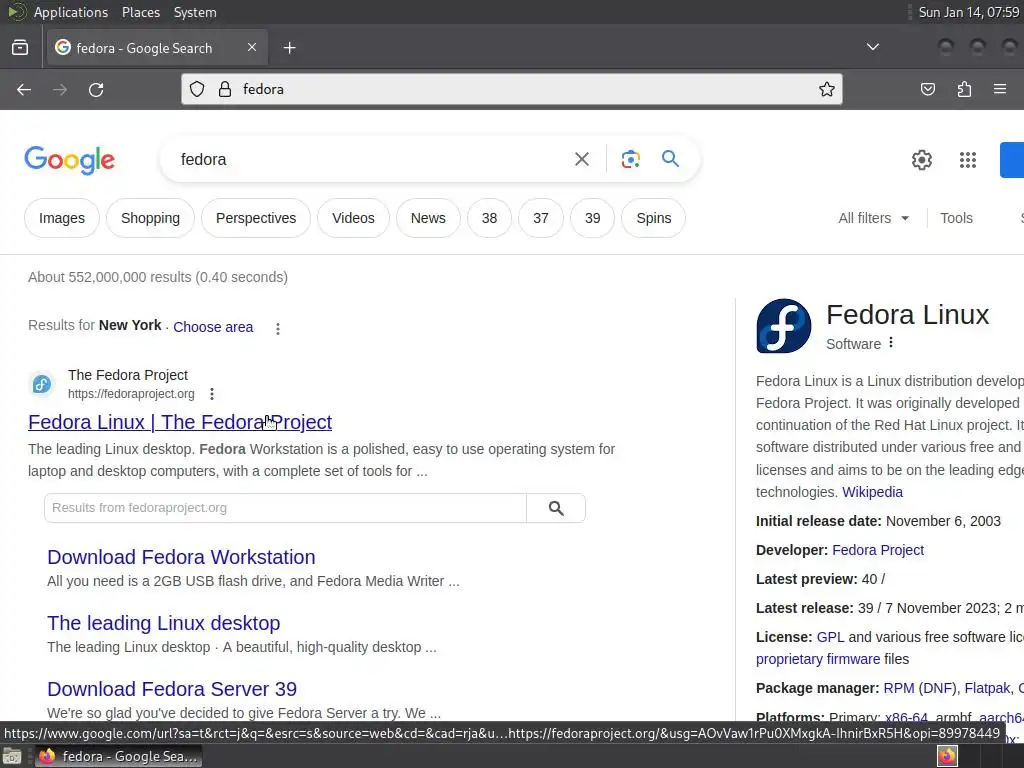Select the 37 filter chip
This screenshot has width=1024, height=768.
[541, 218]
